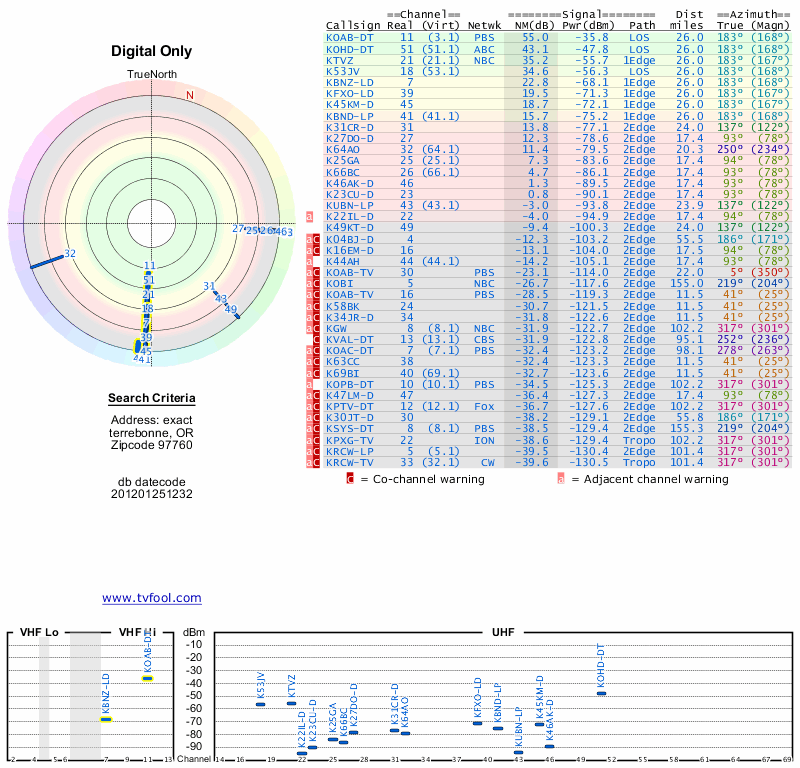Click the UHF chart title
The image size is (800, 768).
(503, 632)
